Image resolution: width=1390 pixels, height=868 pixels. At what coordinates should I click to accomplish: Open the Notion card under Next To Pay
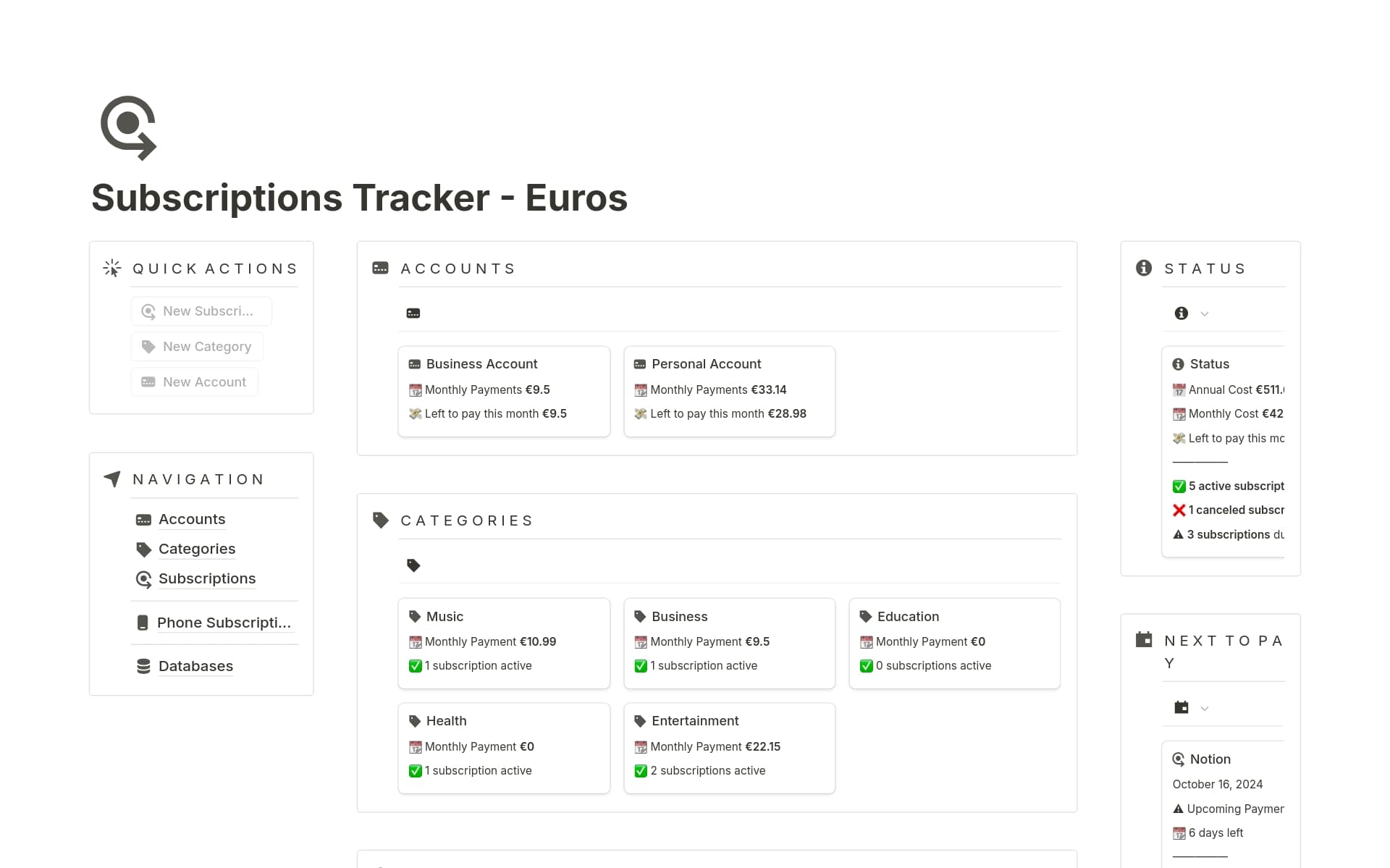click(1210, 759)
